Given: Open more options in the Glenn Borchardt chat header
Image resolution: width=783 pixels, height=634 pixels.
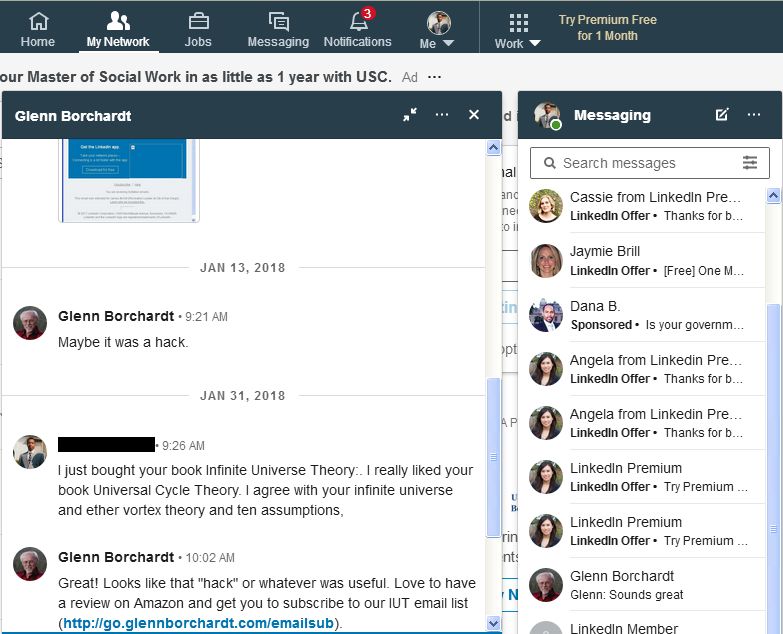Looking at the screenshot, I should [x=442, y=115].
